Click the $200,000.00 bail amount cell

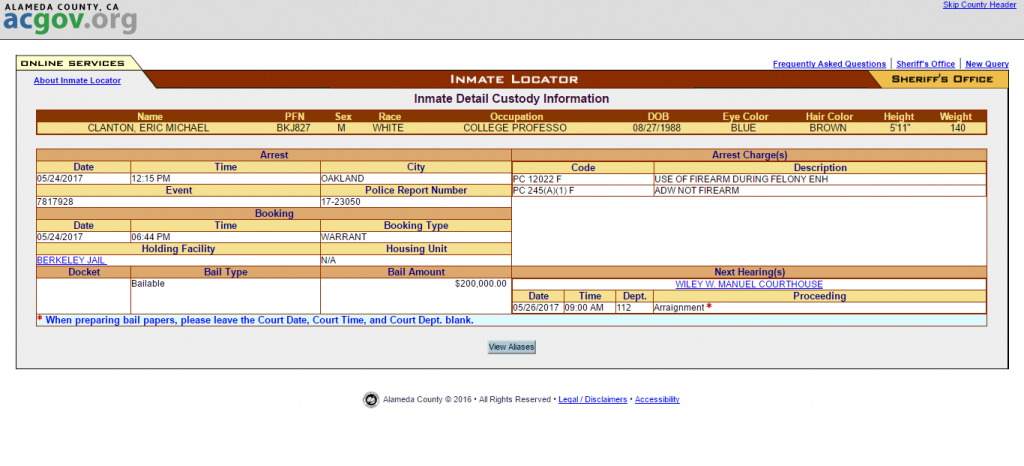[480, 284]
